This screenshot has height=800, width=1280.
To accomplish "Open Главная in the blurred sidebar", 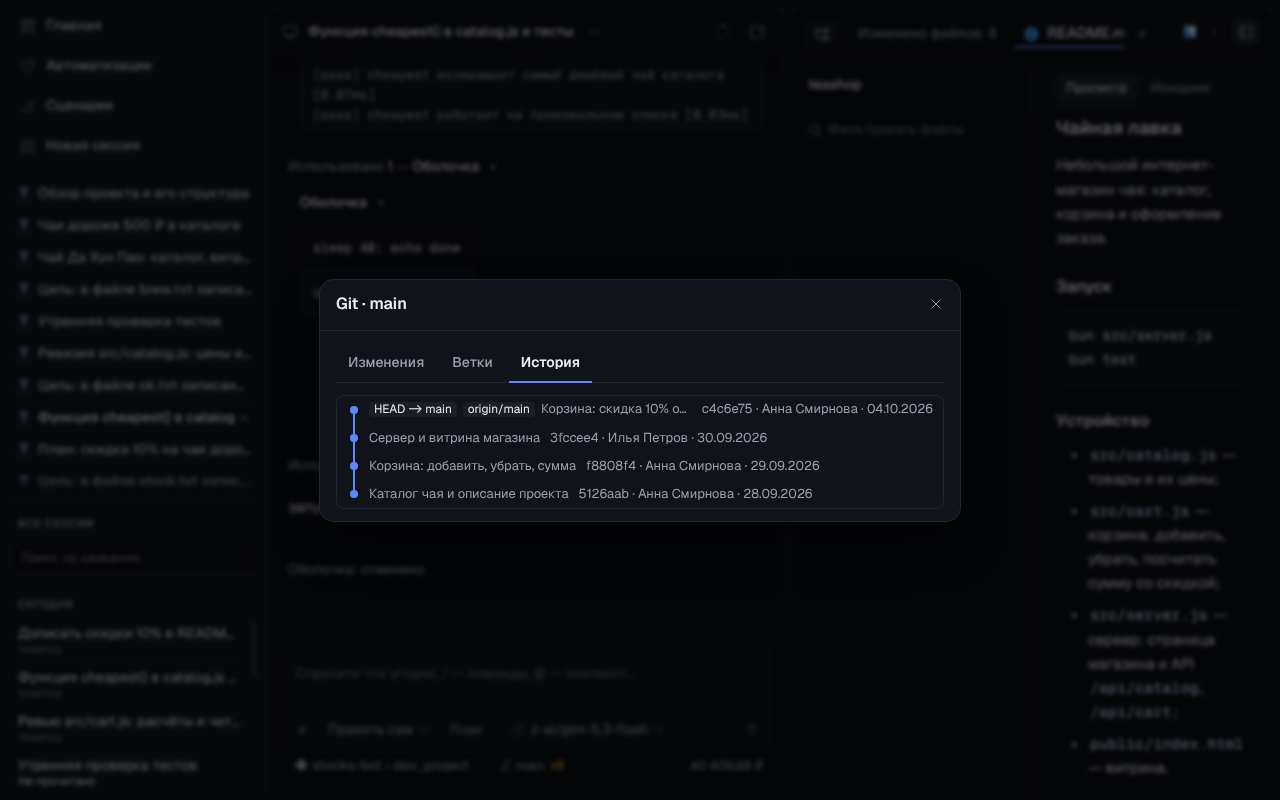I will point(73,25).
